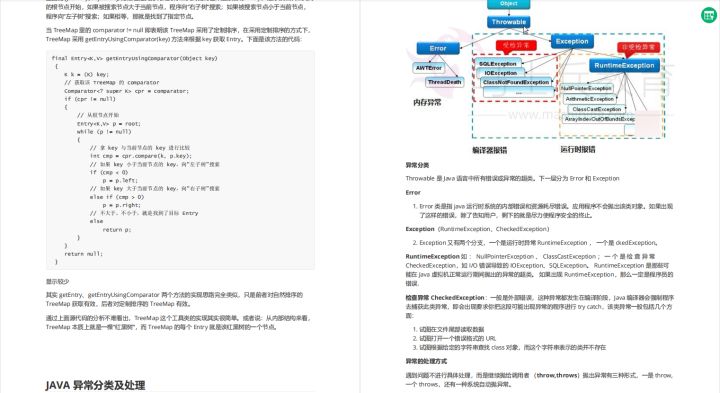Viewport: 720px width, 393px height.
Task: Click the Object node atop the diagram
Action: point(509,4)
